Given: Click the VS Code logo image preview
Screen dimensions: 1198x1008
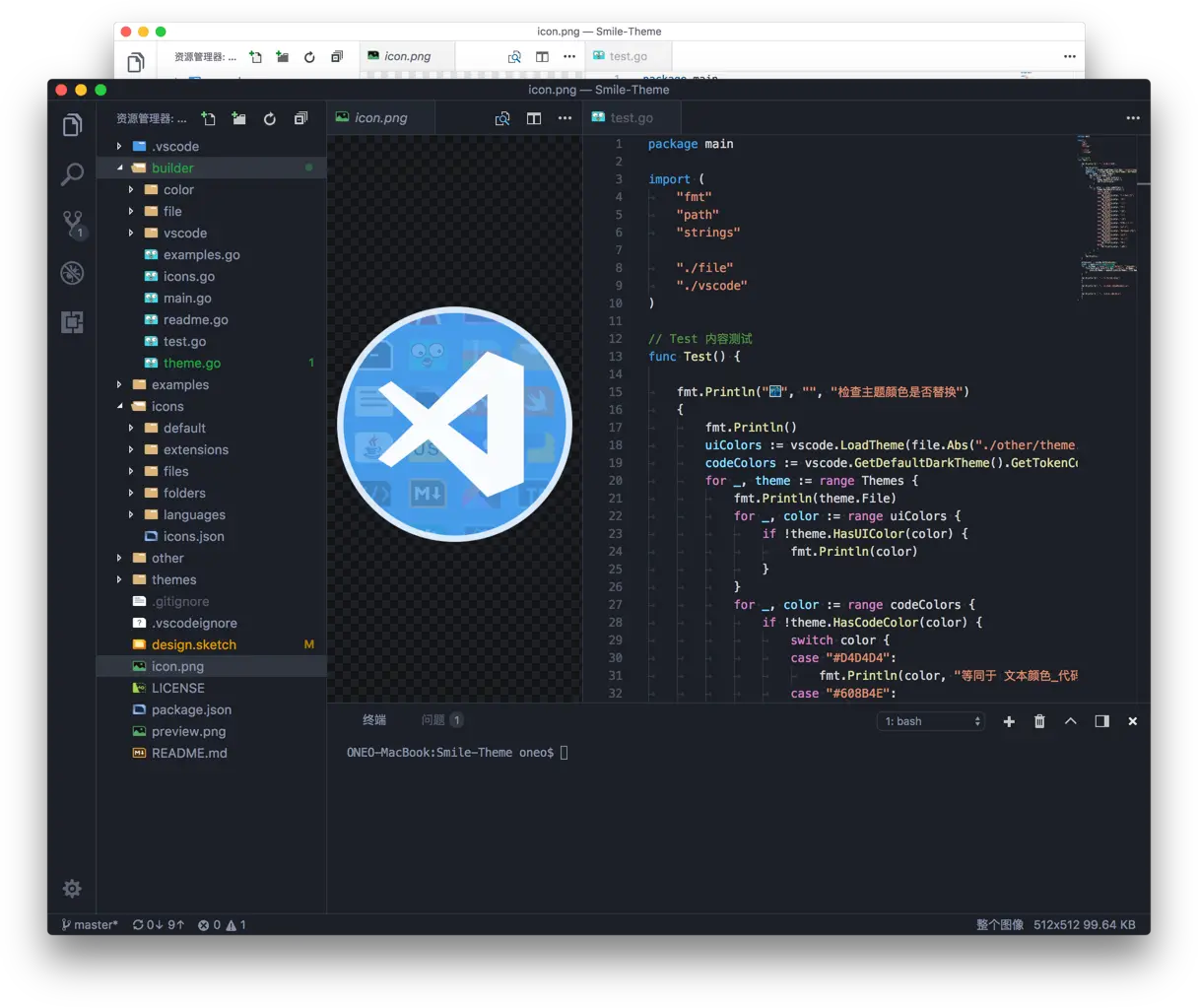Looking at the screenshot, I should [x=455, y=424].
